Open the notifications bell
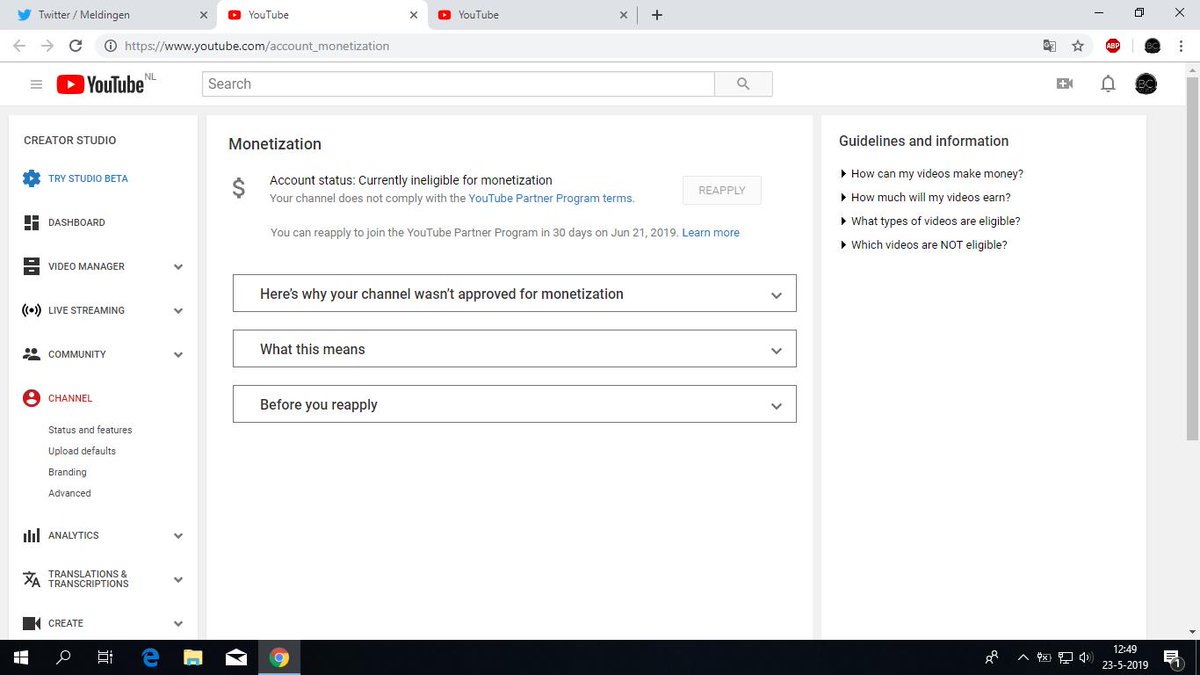This screenshot has width=1200, height=675. 1108,84
